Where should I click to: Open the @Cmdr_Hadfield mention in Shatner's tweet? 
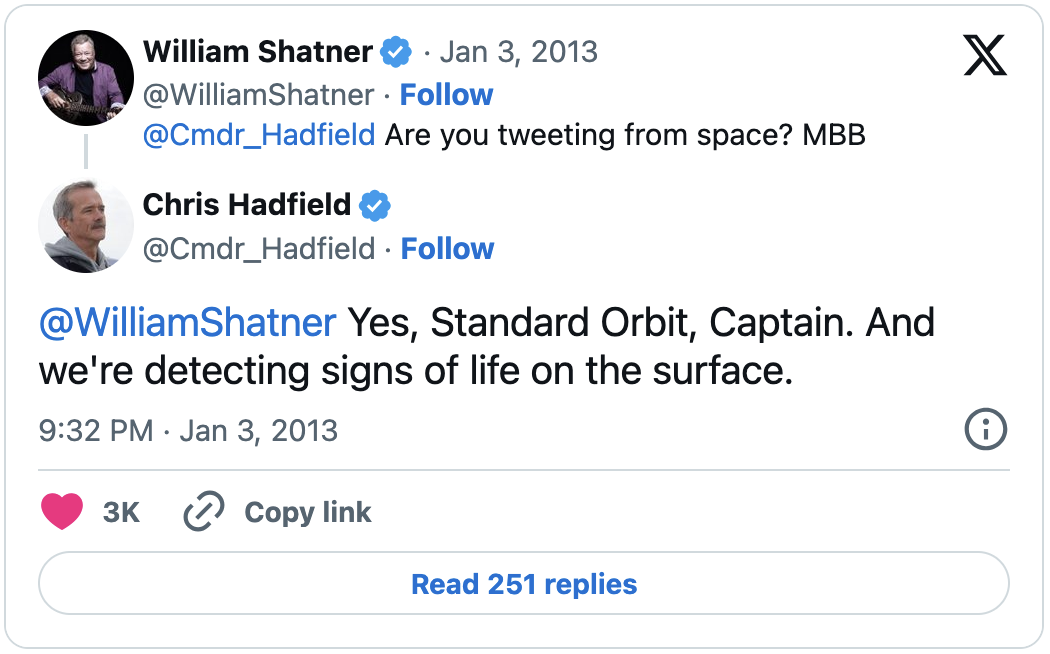click(x=258, y=135)
